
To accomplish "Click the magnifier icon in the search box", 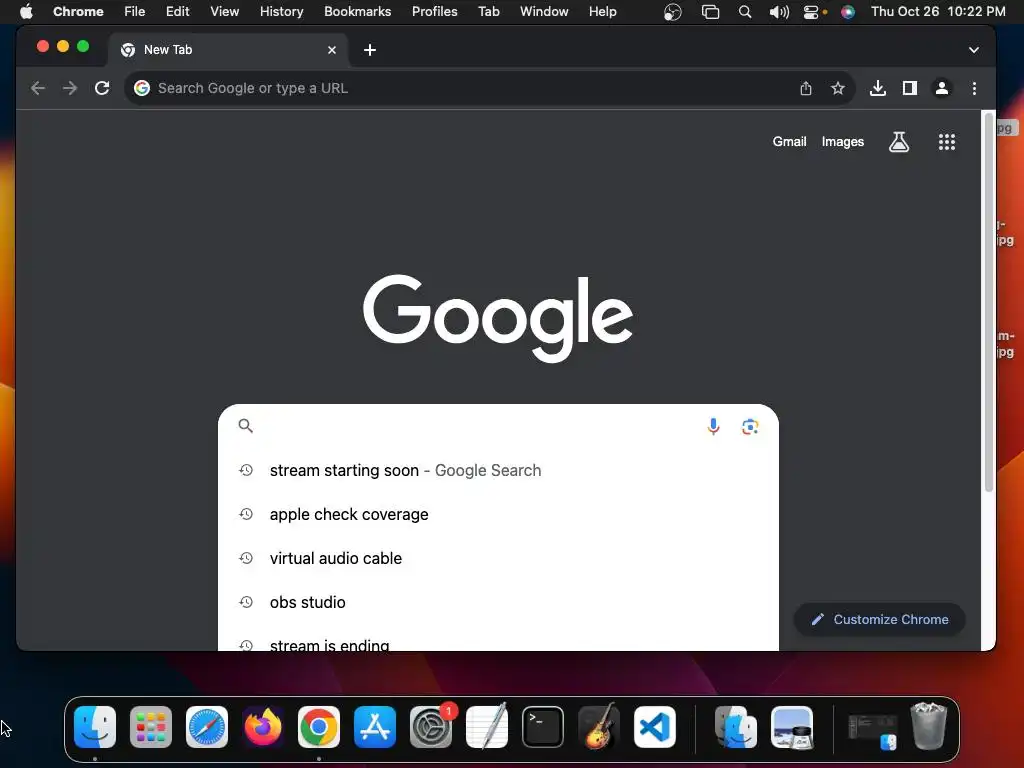I will coord(246,426).
